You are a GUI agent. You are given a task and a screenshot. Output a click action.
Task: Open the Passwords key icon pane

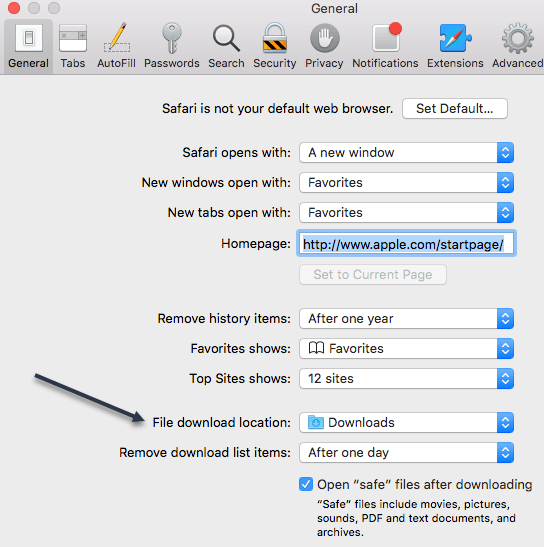172,45
